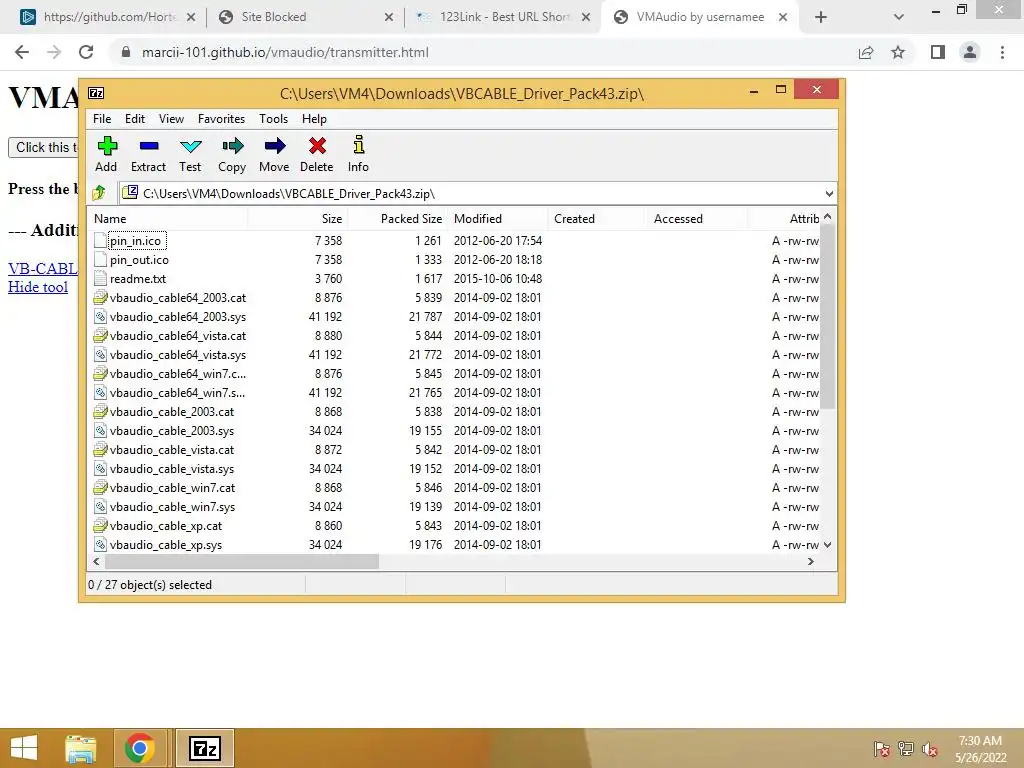Click the red Delete icon
Screen dimensions: 1024x768
tap(317, 146)
